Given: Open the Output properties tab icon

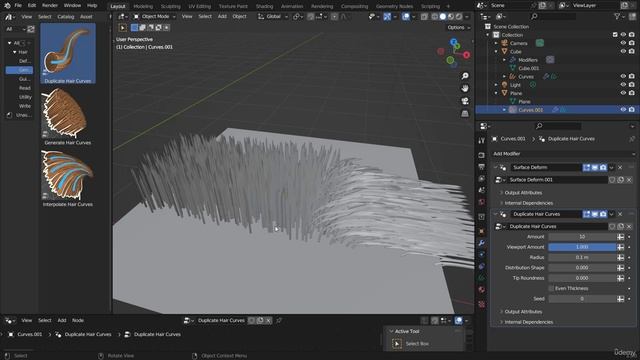Looking at the screenshot, I should tap(482, 167).
